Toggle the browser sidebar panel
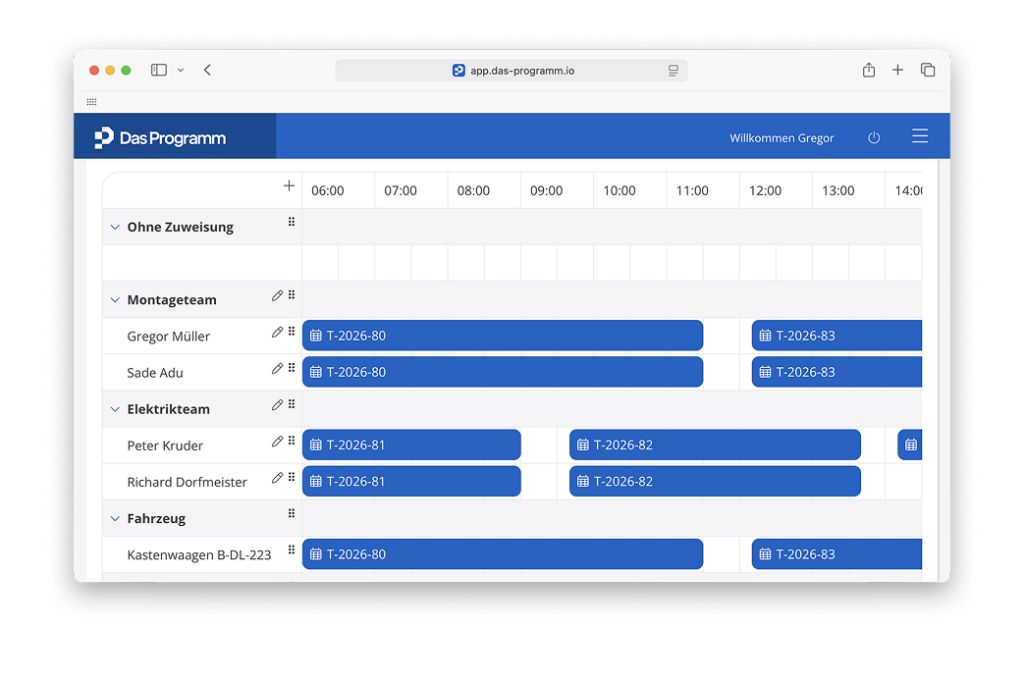Viewport: 1024px width, 680px height. pos(159,70)
